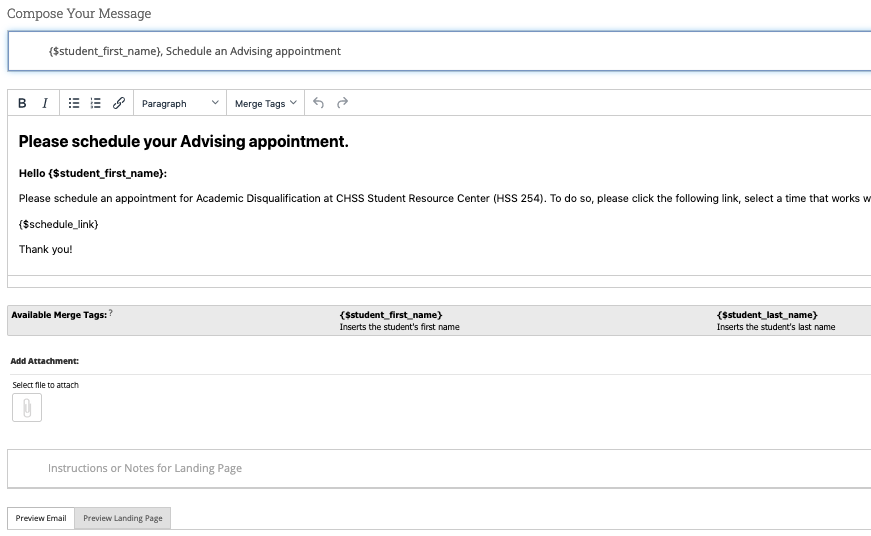The width and height of the screenshot is (871, 536).
Task: Click the message subject line field
Action: click(439, 51)
